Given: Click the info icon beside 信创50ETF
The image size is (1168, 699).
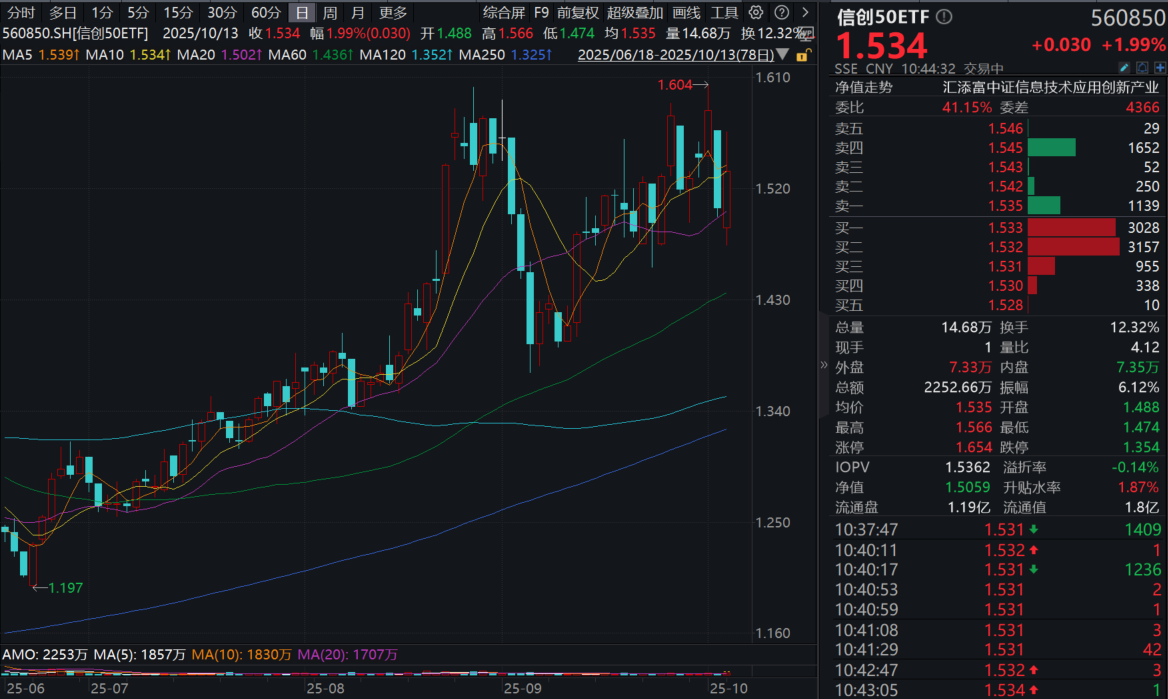Looking at the screenshot, I should [x=944, y=17].
